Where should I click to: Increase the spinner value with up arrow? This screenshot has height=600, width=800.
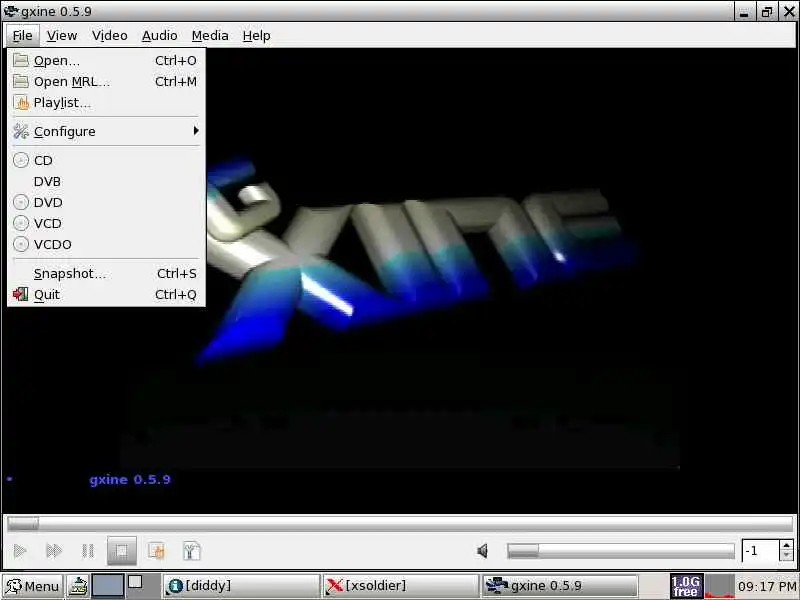click(786, 546)
